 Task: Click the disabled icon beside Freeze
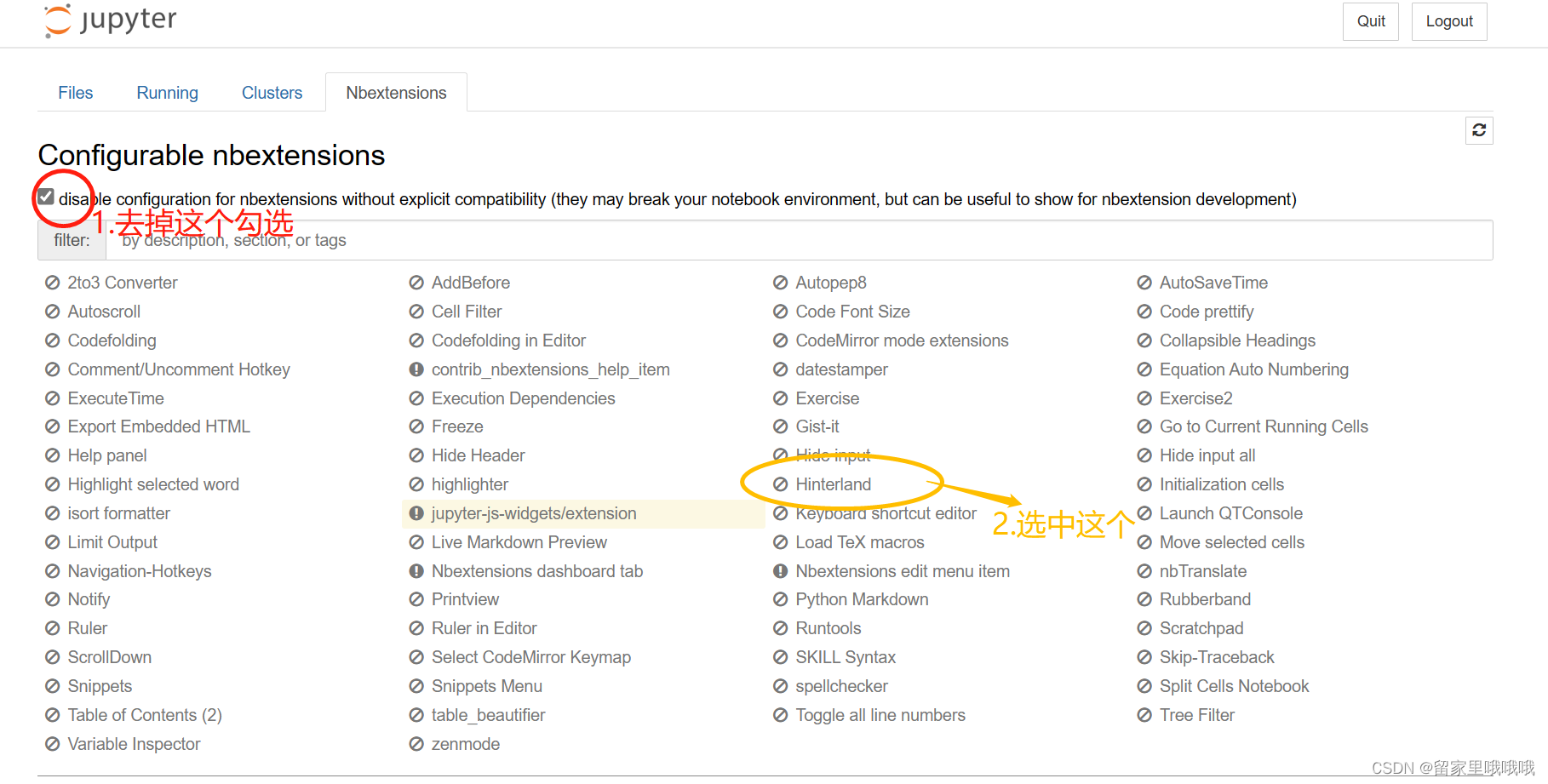pos(416,426)
